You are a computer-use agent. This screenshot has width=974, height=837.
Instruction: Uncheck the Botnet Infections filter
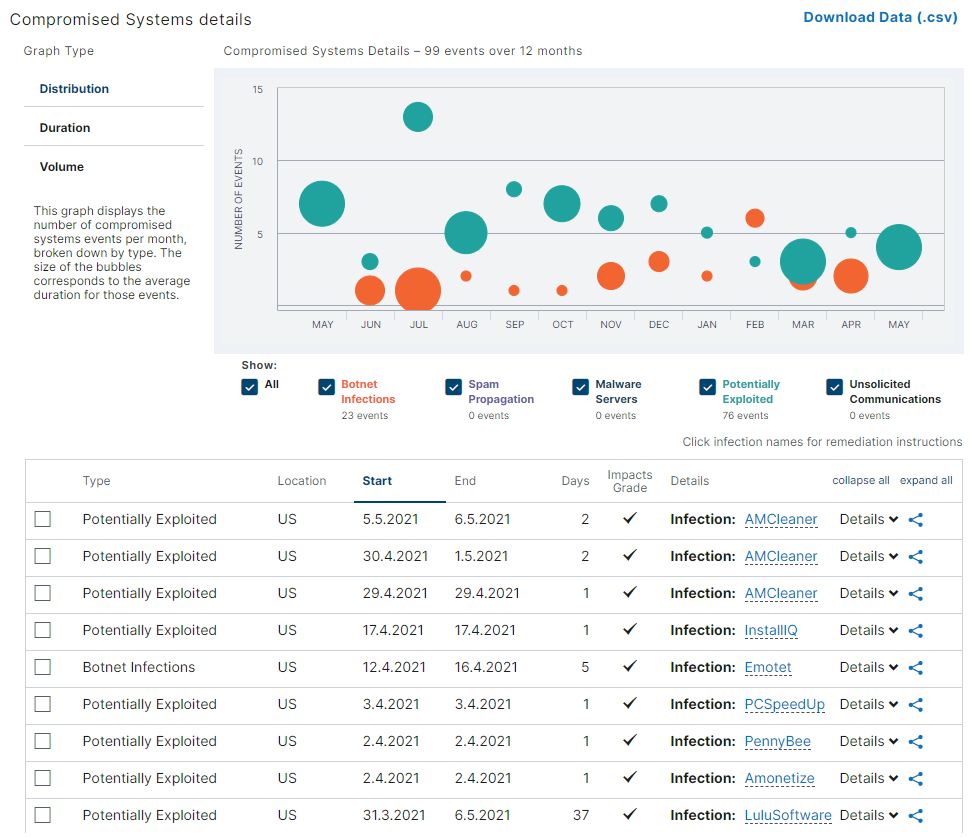tap(326, 387)
